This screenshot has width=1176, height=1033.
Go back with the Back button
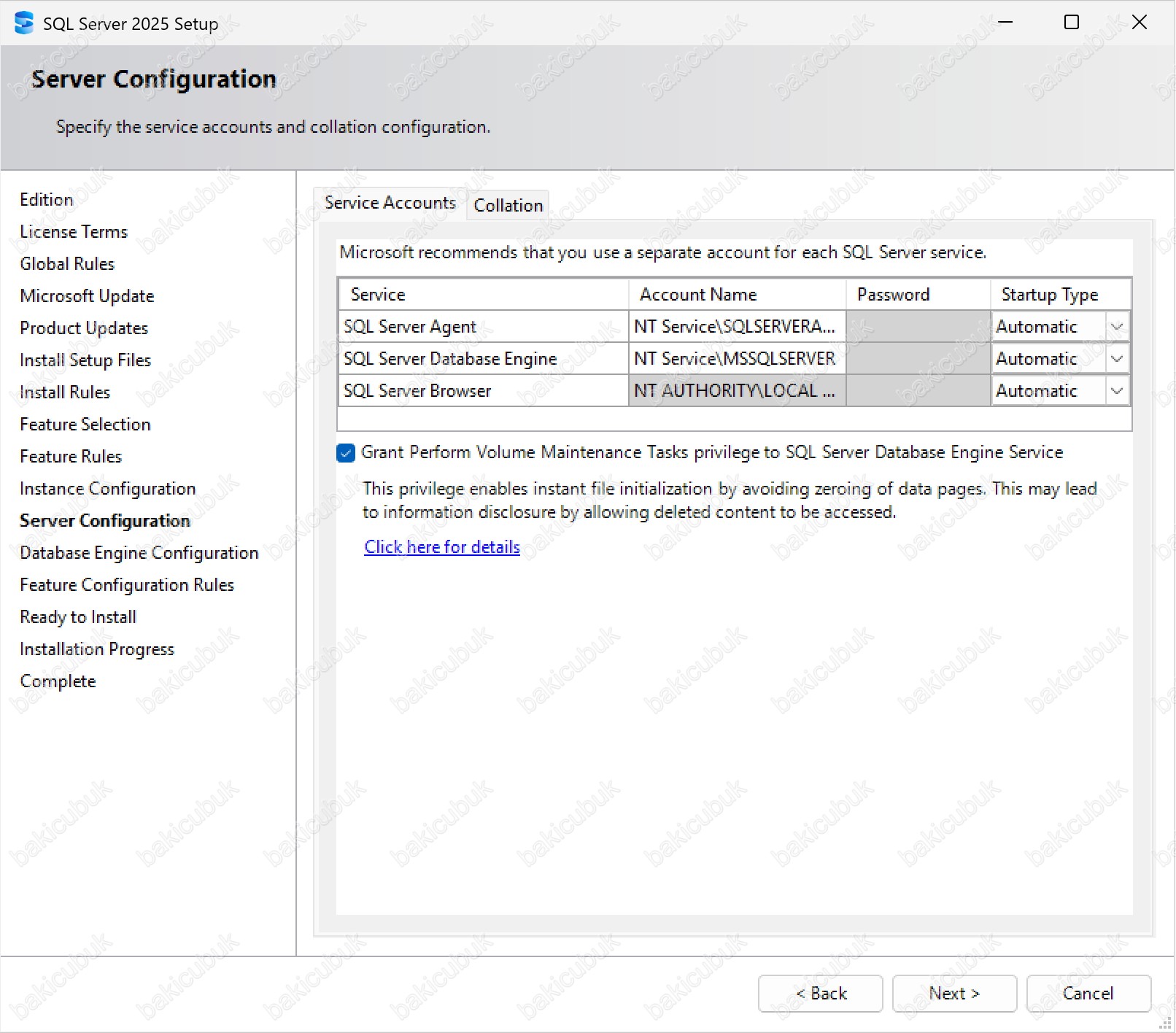coord(820,994)
